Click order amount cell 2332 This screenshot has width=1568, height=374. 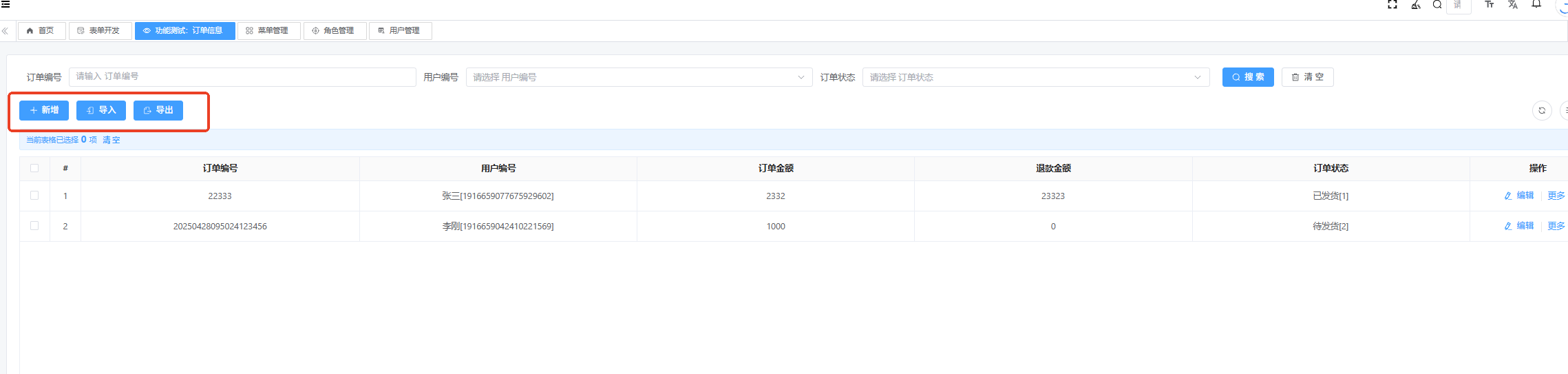click(x=776, y=196)
